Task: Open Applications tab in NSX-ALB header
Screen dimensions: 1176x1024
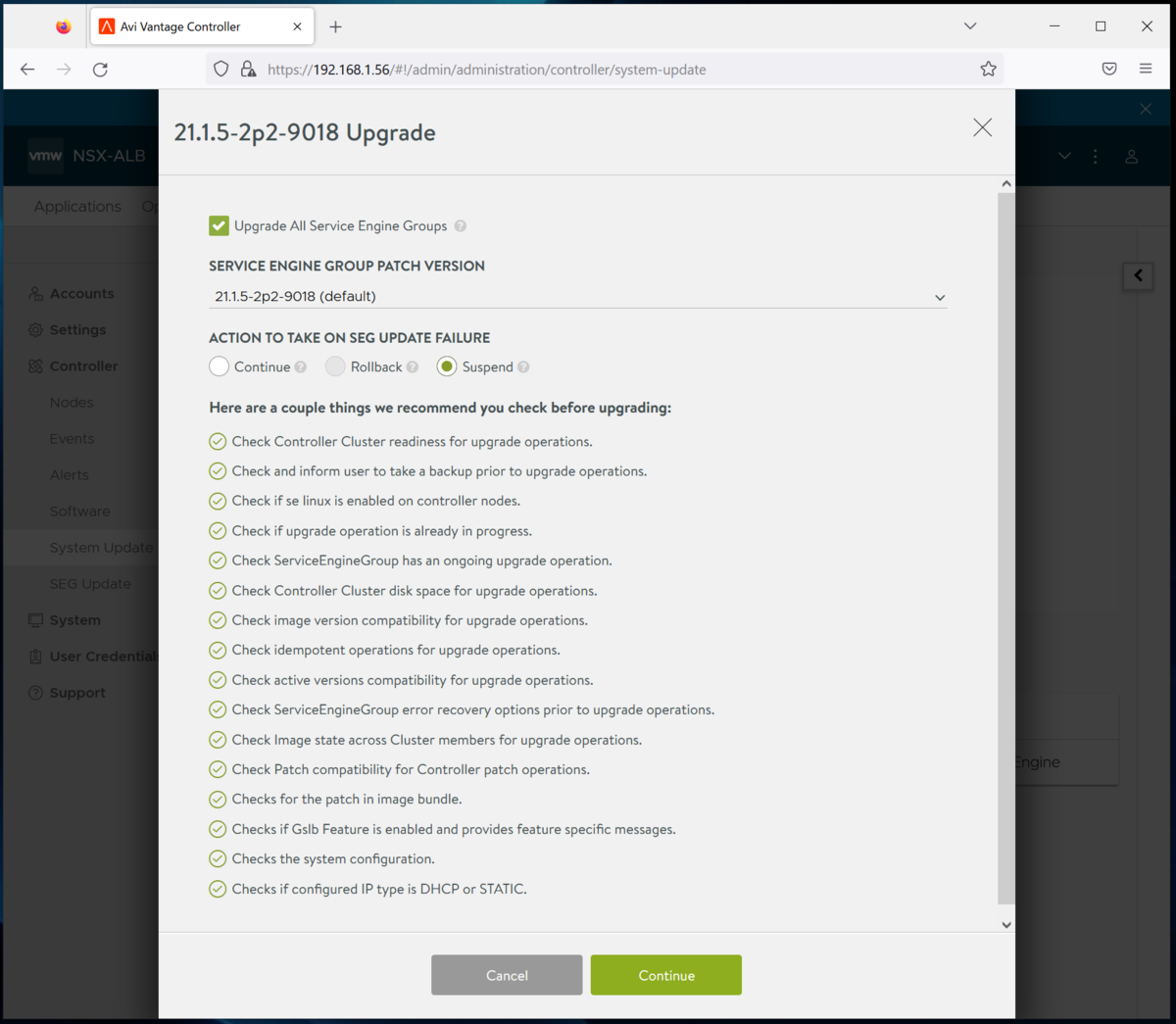Action: point(77,207)
